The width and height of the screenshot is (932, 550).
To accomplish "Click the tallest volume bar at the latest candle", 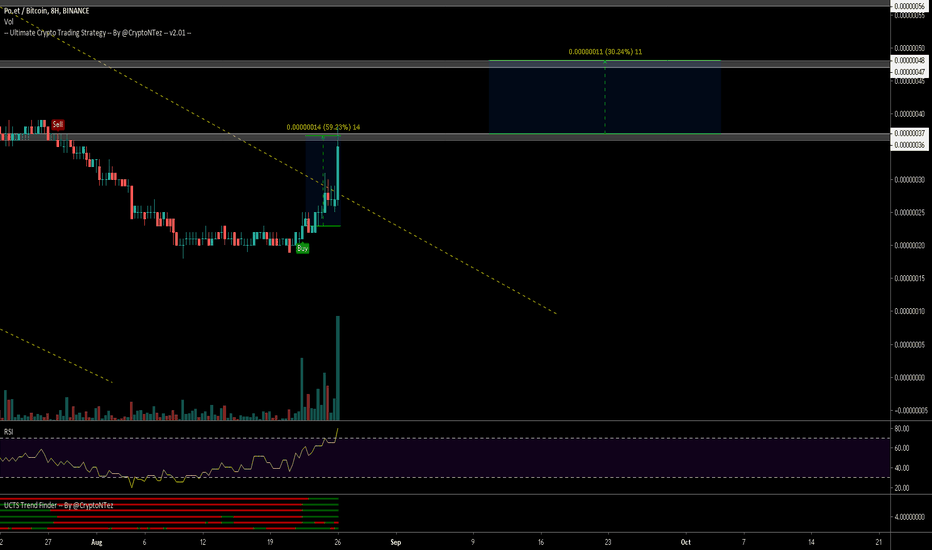I will click(338, 368).
